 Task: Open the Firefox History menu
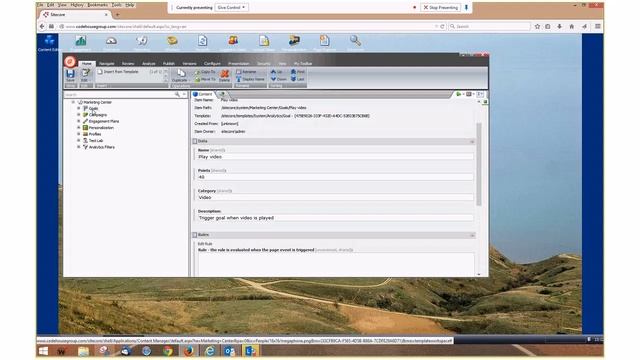pyautogui.click(x=77, y=5)
